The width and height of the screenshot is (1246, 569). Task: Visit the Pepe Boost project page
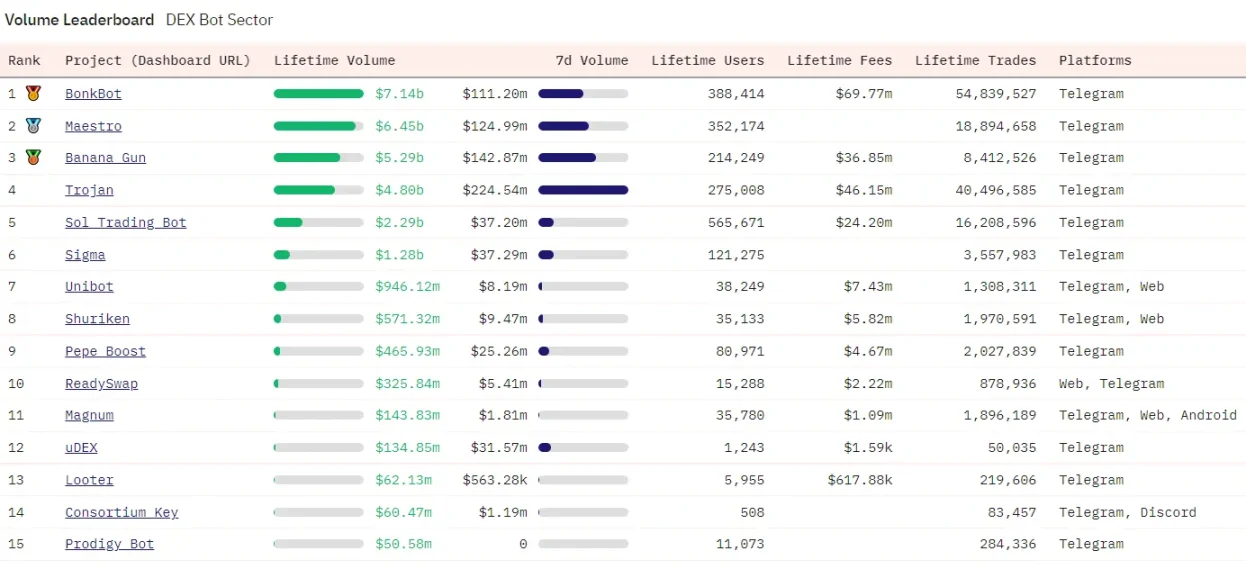click(x=105, y=352)
